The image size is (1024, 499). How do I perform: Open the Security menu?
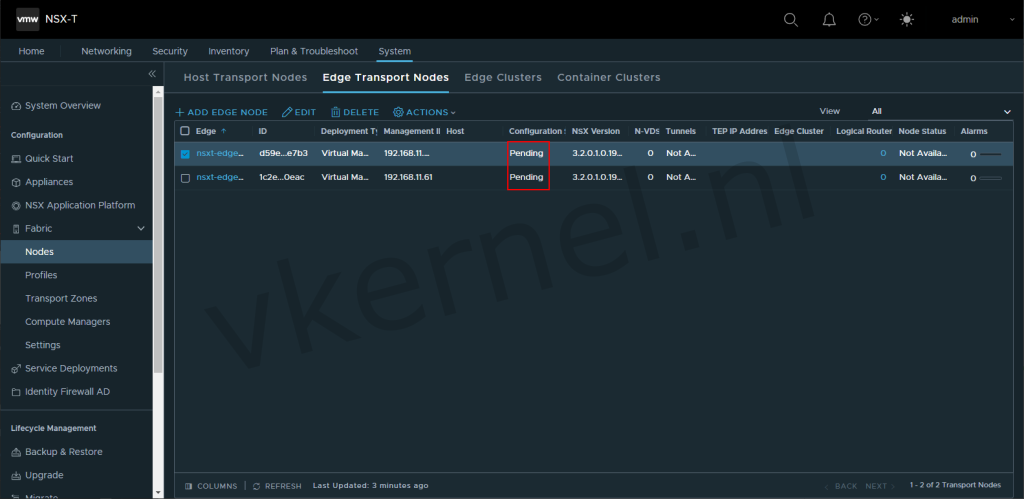(170, 51)
